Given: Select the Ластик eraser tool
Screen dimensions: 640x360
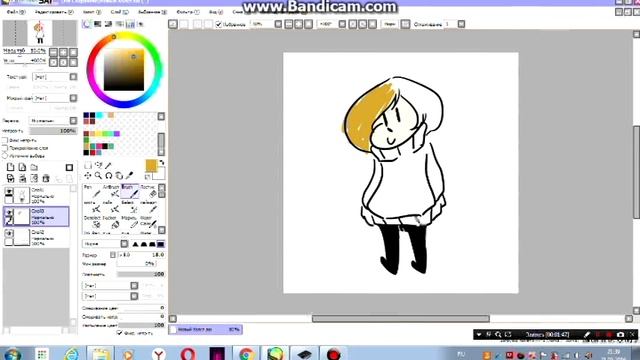Looking at the screenshot, I should [x=148, y=191].
